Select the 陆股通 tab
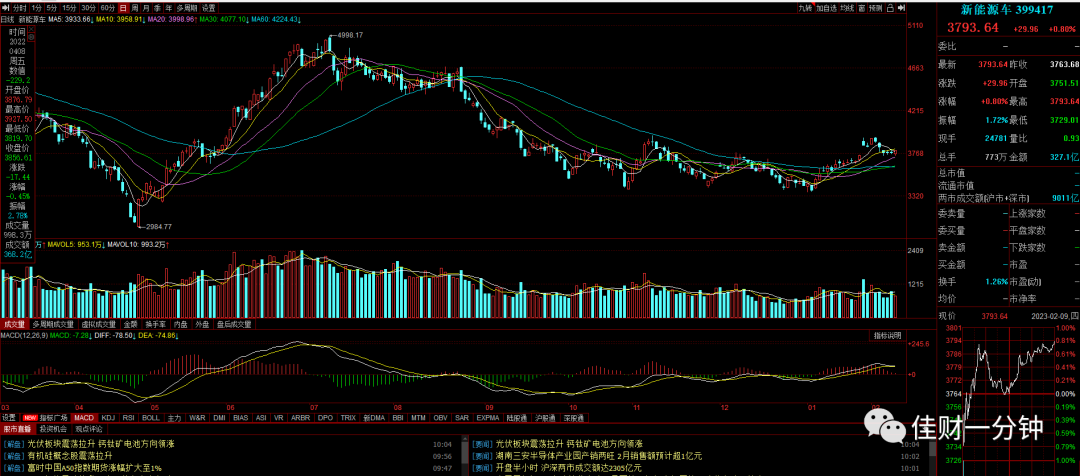The image size is (1080, 476). (517, 417)
